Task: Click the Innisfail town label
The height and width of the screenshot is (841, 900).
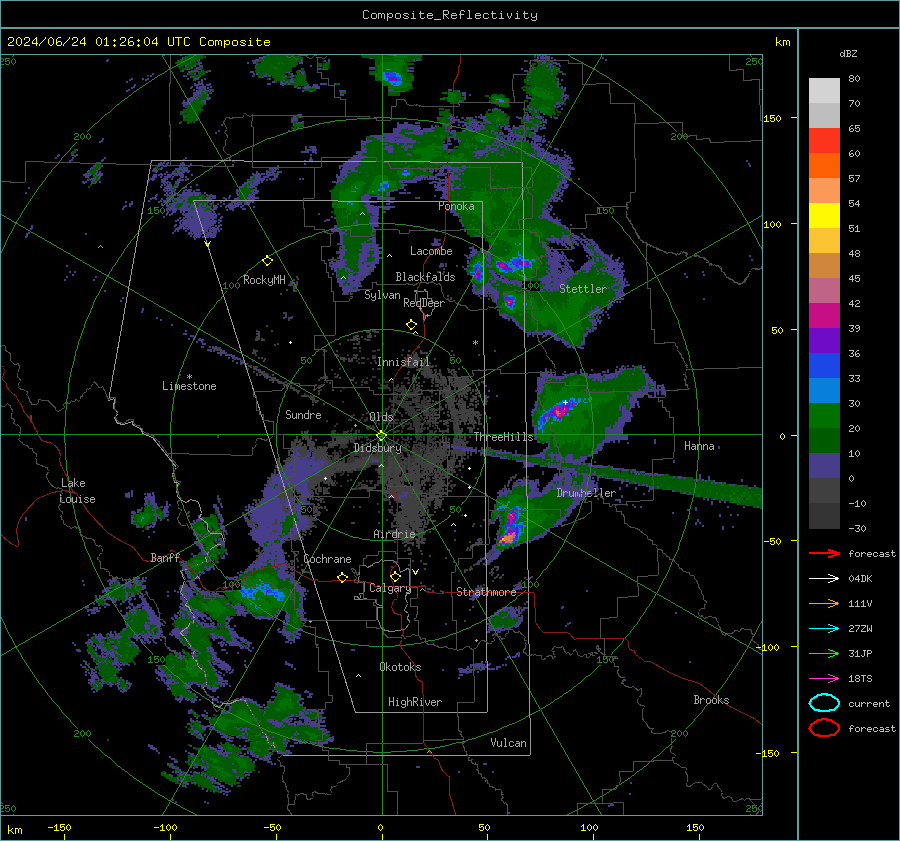Action: click(x=403, y=362)
